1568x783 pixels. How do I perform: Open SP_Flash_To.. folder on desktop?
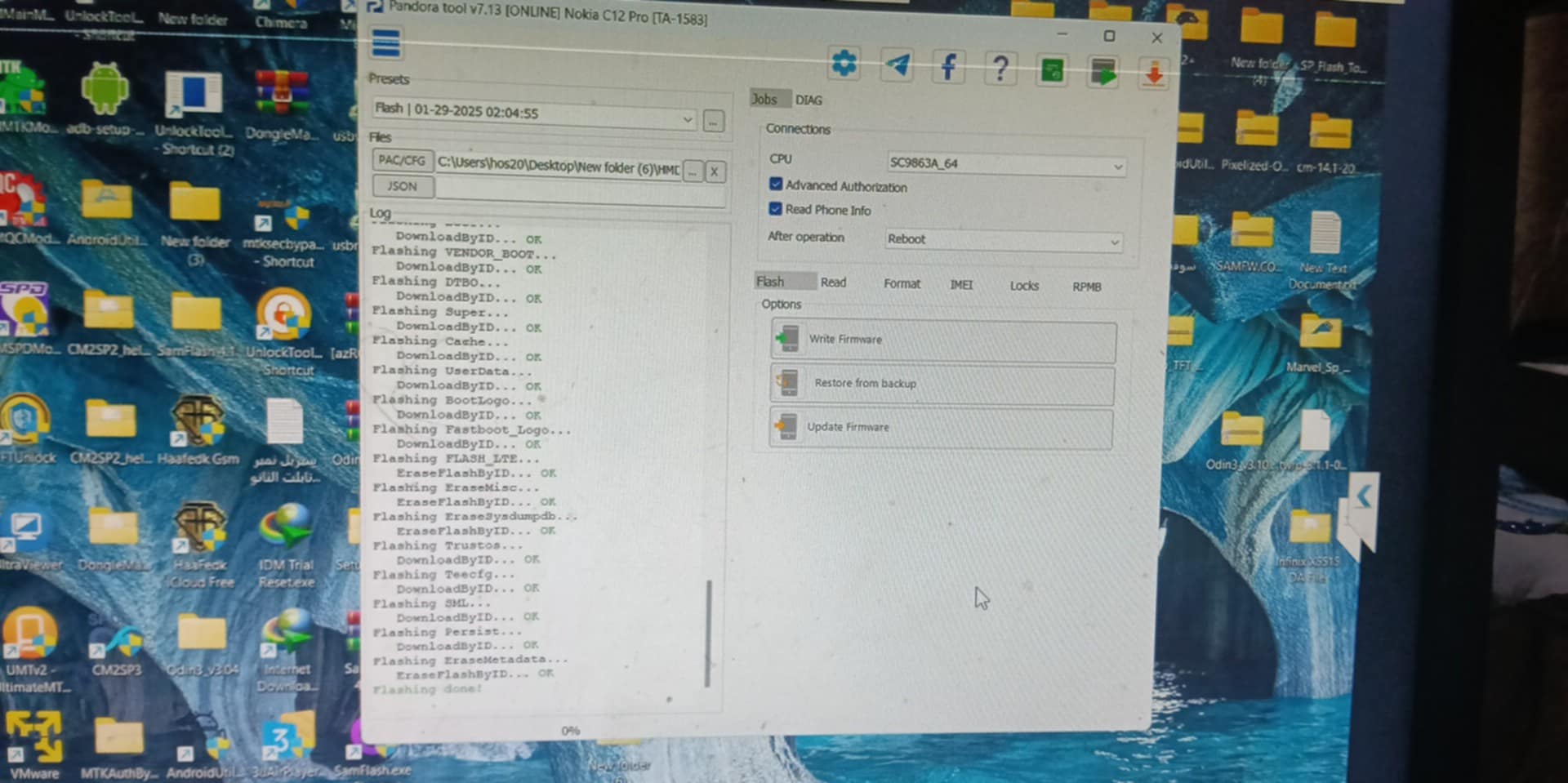[1336, 43]
